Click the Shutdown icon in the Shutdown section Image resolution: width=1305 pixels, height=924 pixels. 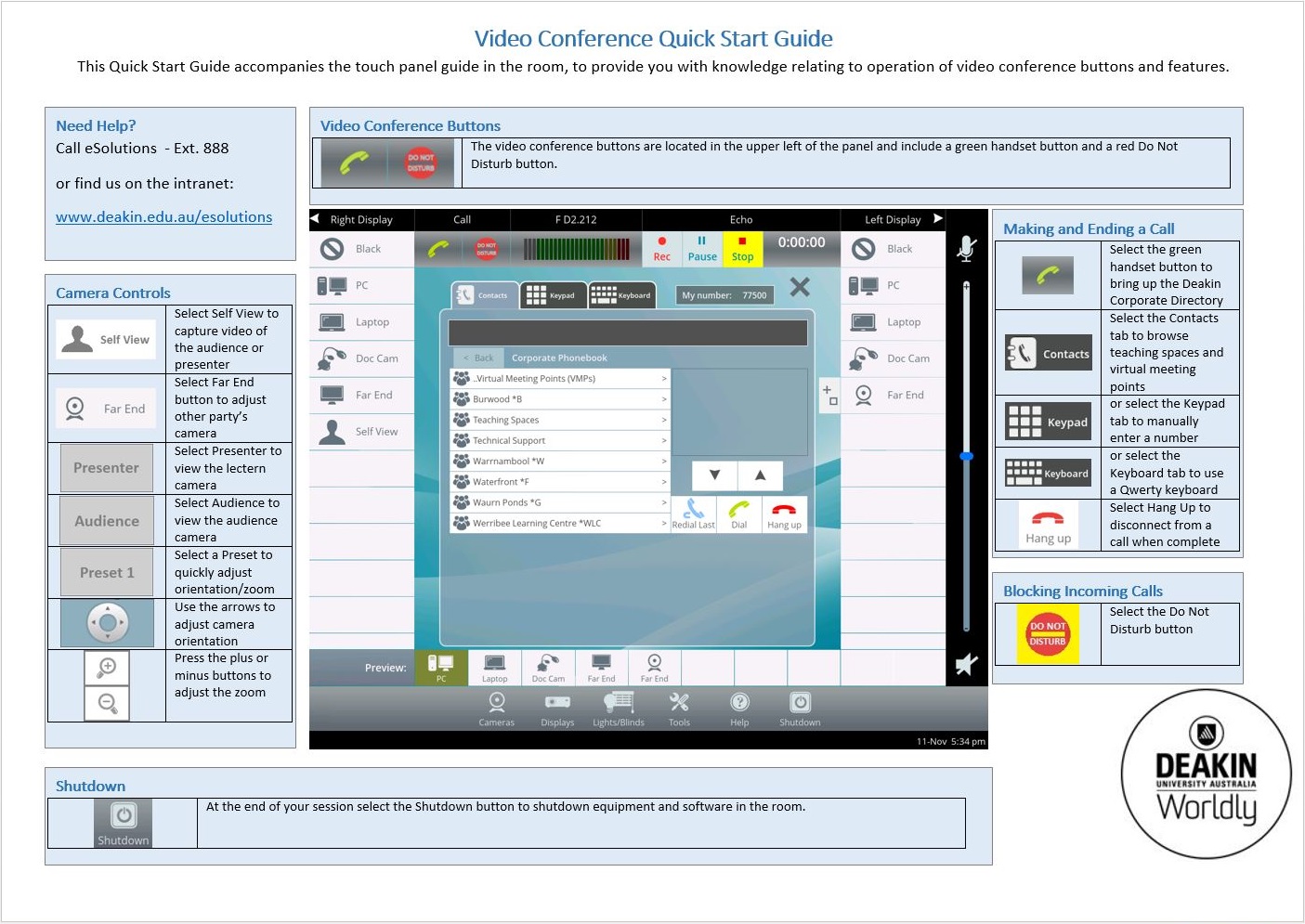pos(124,823)
